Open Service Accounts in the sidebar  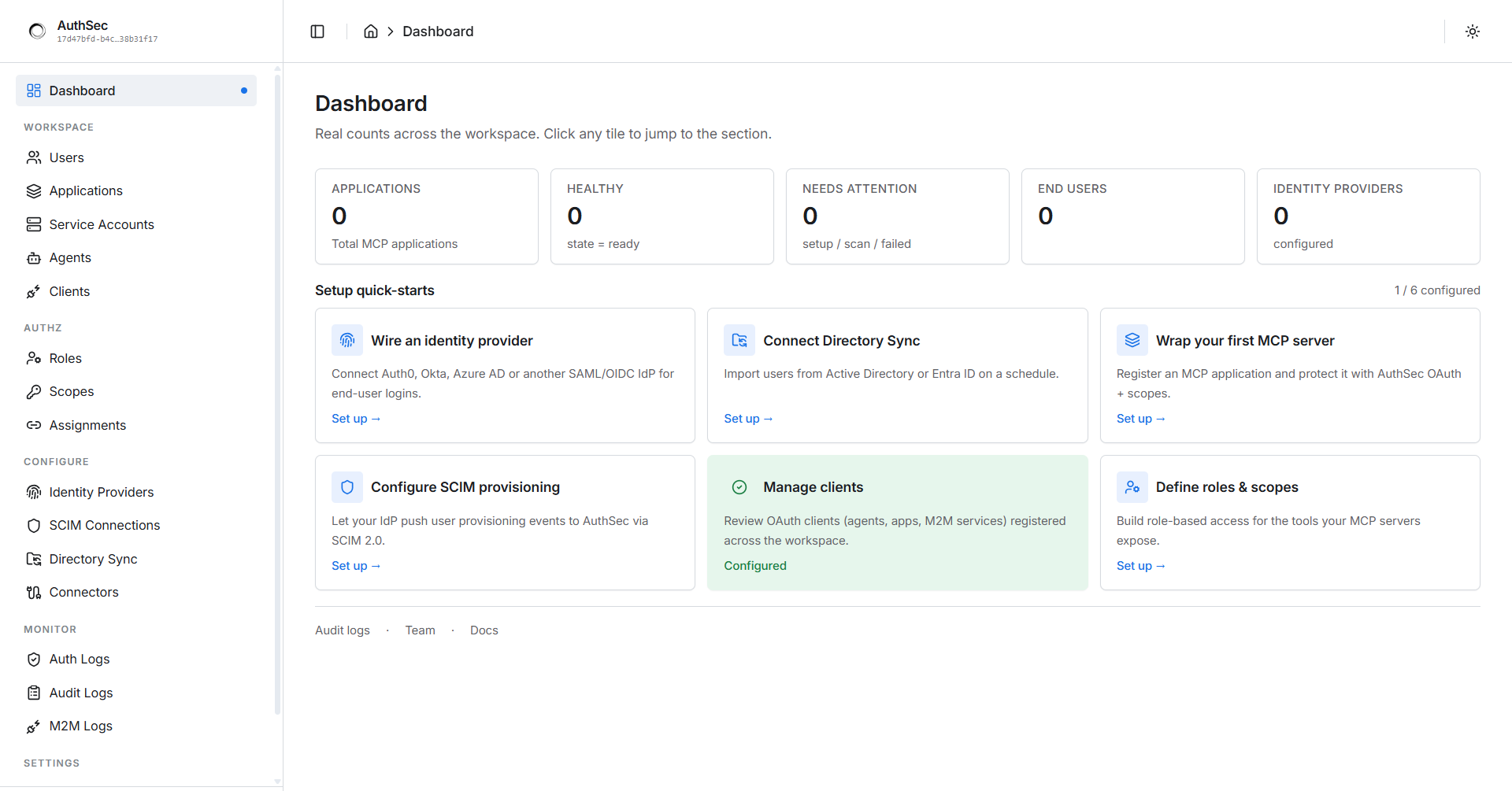136,224
